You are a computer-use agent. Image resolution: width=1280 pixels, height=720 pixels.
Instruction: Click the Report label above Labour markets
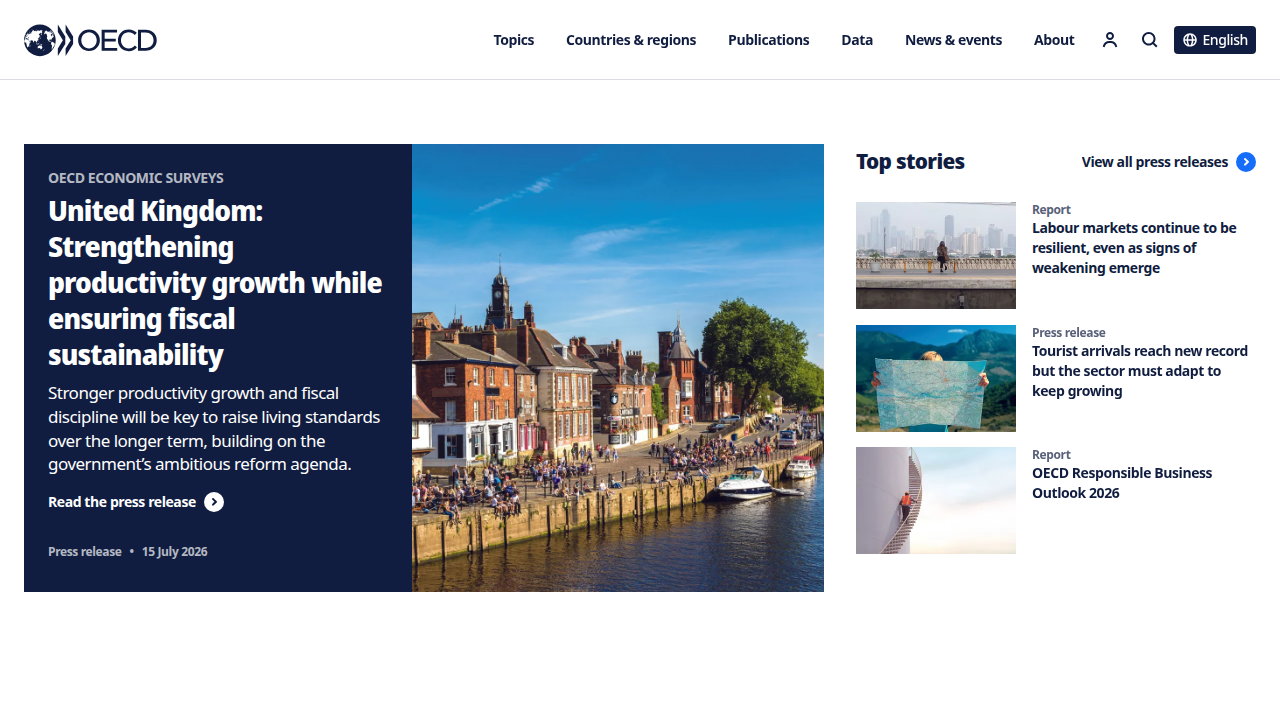[1051, 210]
